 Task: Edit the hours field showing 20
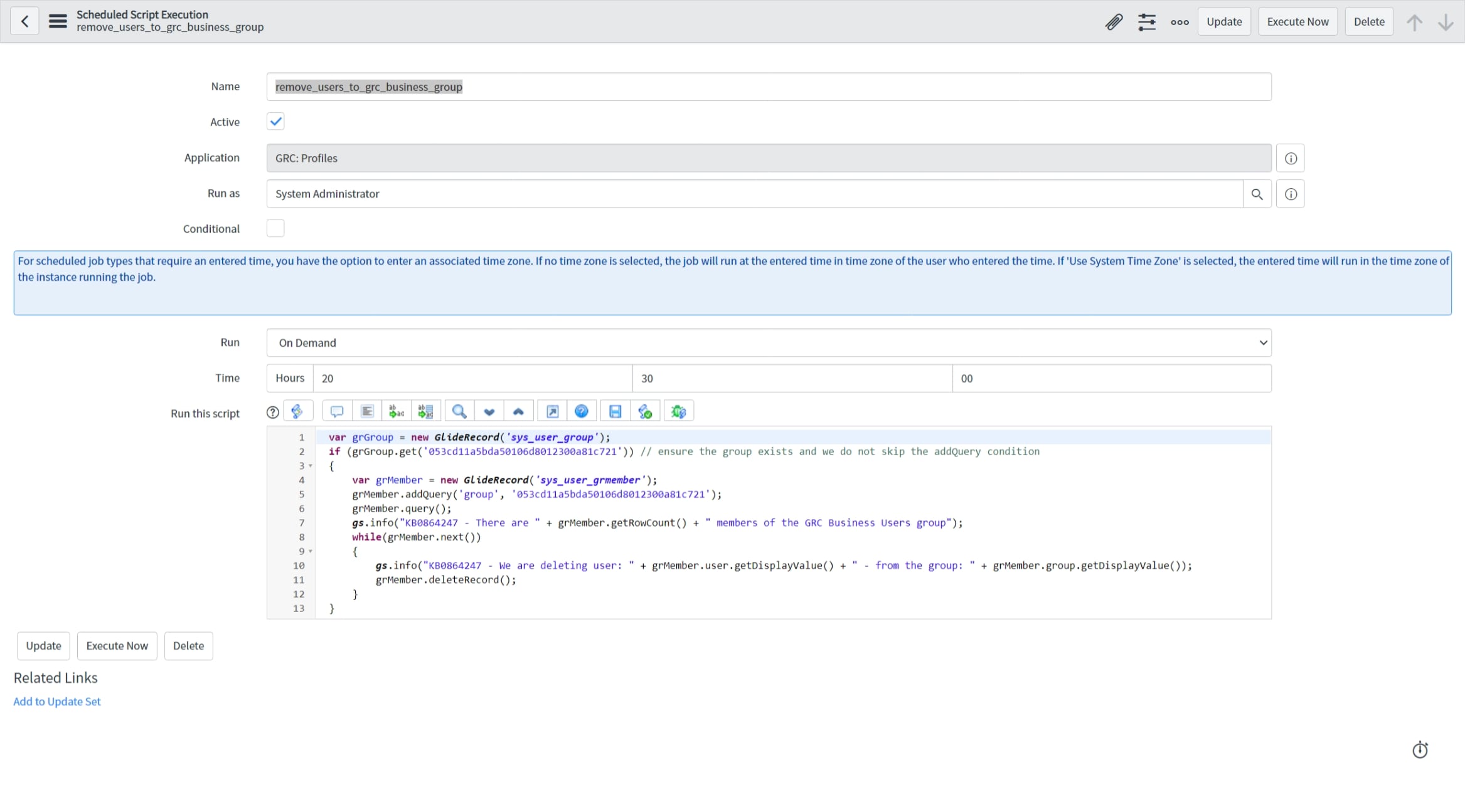pos(472,379)
